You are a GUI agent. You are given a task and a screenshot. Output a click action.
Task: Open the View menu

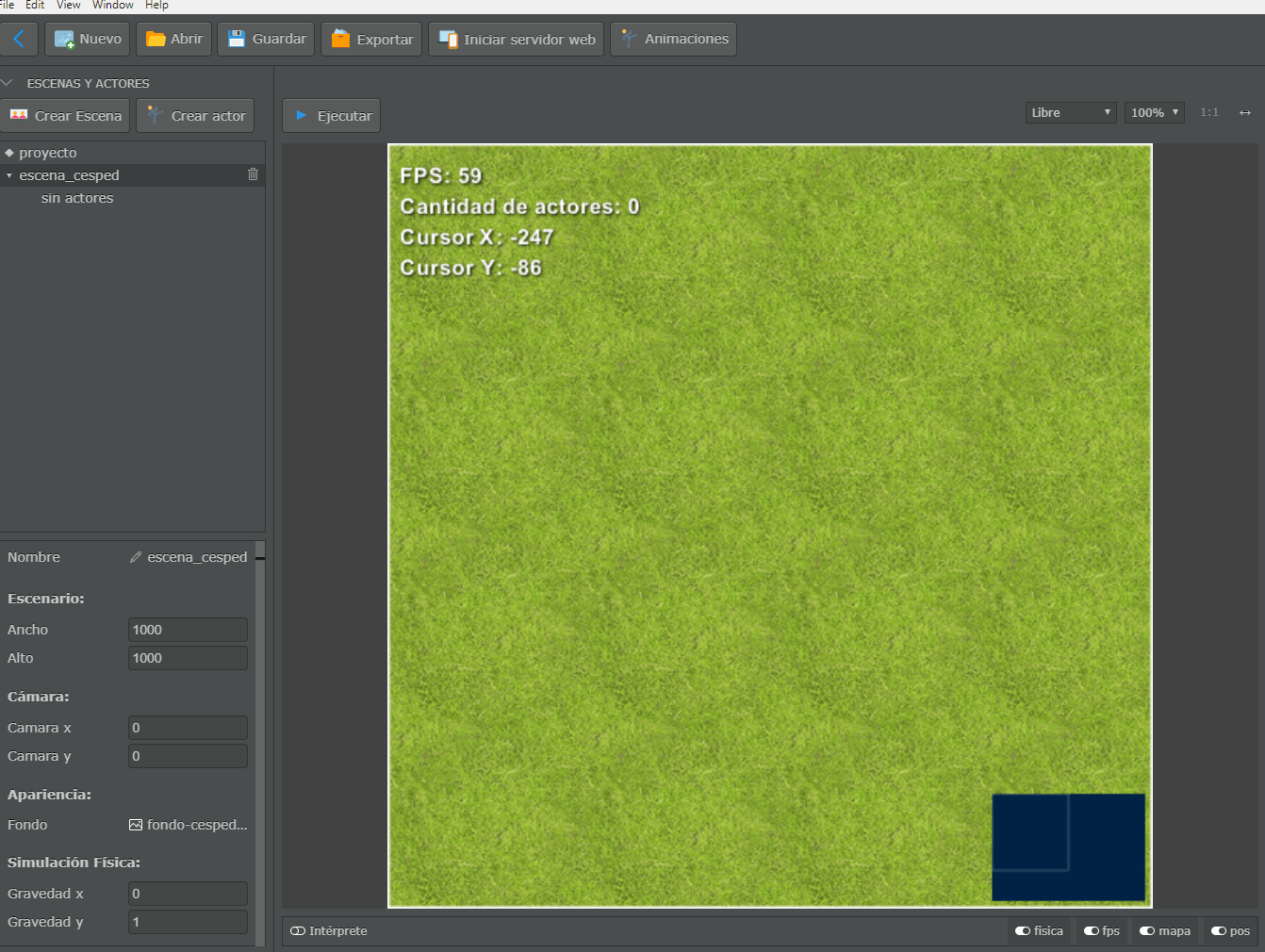(x=68, y=6)
